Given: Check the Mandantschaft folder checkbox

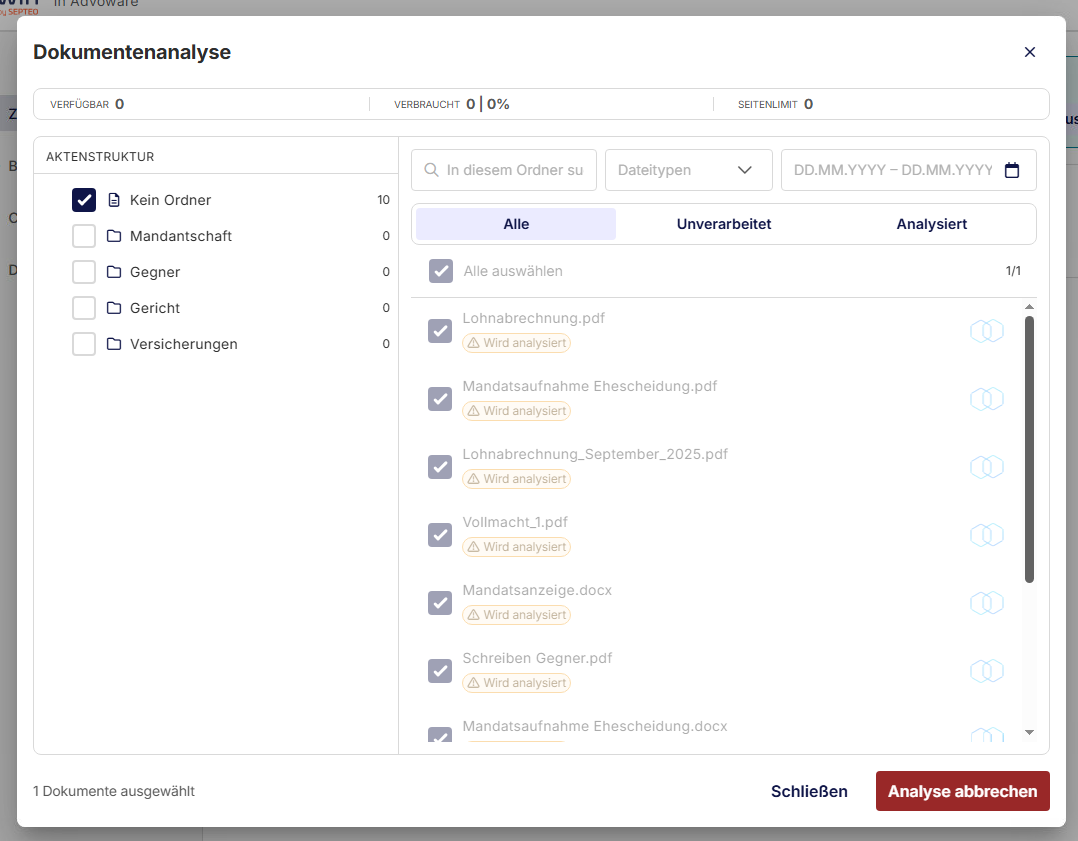Looking at the screenshot, I should (84, 236).
